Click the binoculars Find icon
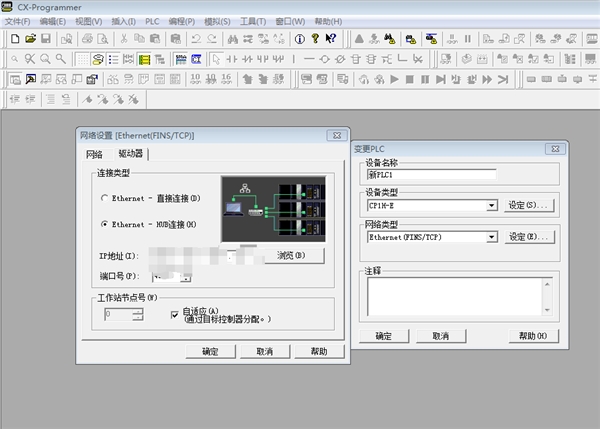This screenshot has width=600, height=429. click(x=233, y=39)
